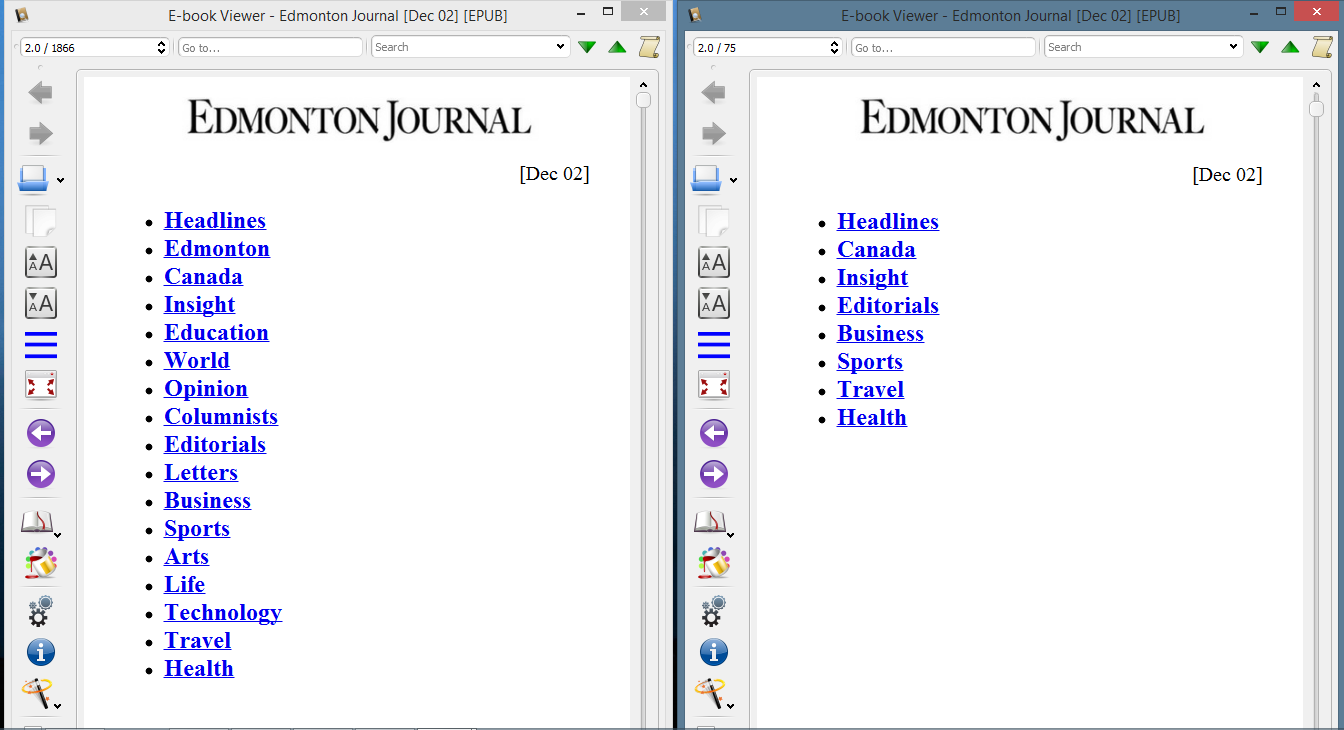
Task: Go to next page in left viewer
Action: tap(41, 474)
